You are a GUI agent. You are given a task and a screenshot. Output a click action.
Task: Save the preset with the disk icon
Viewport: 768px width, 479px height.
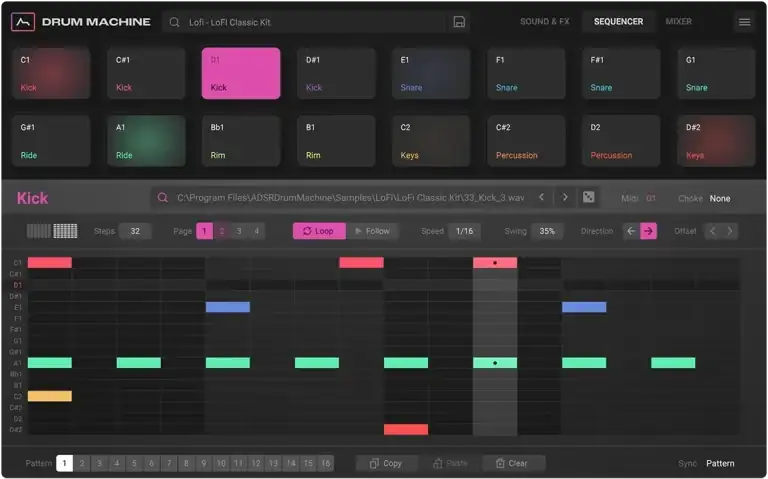(459, 22)
